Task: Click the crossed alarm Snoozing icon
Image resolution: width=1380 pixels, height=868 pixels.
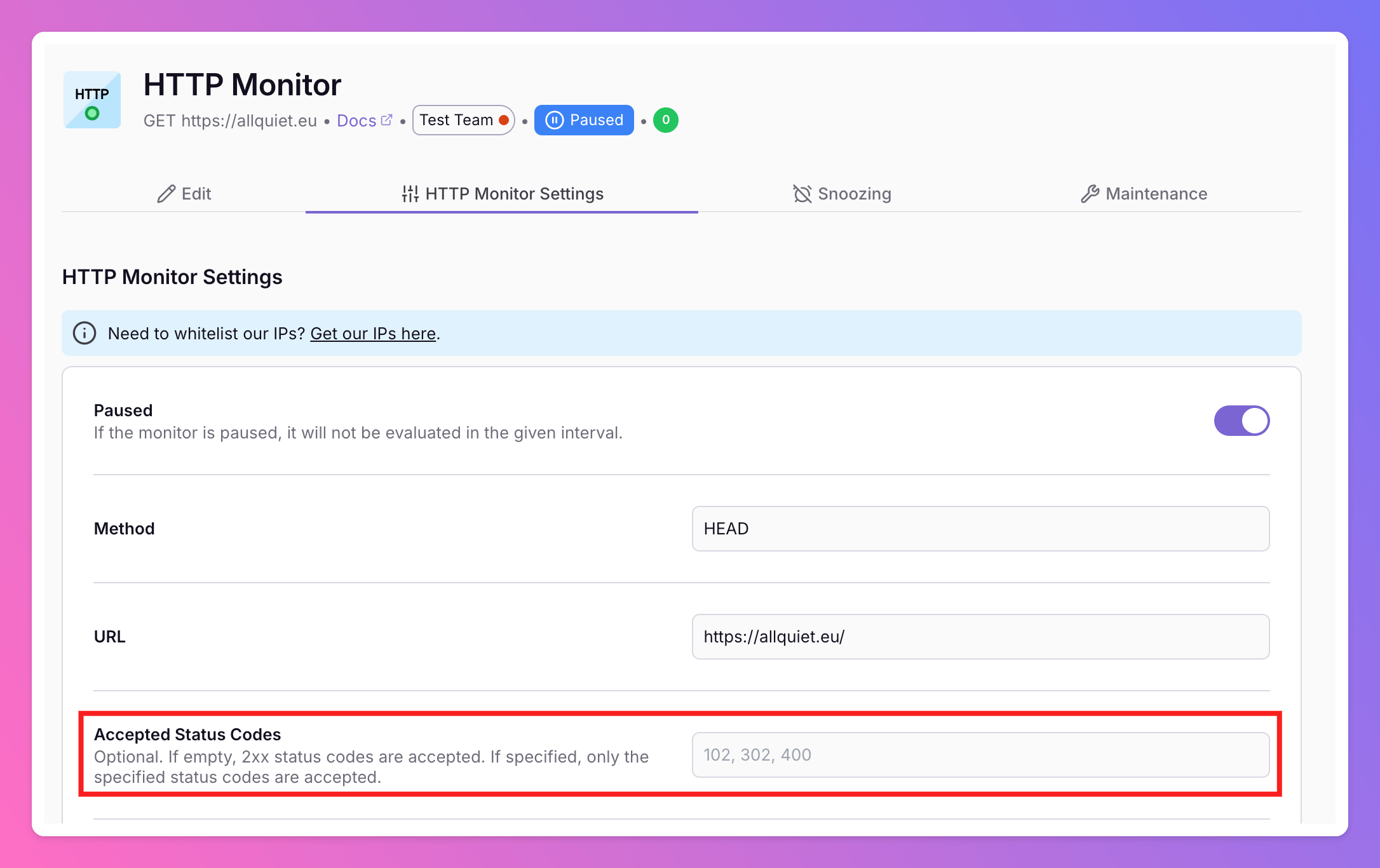Action: click(x=802, y=194)
